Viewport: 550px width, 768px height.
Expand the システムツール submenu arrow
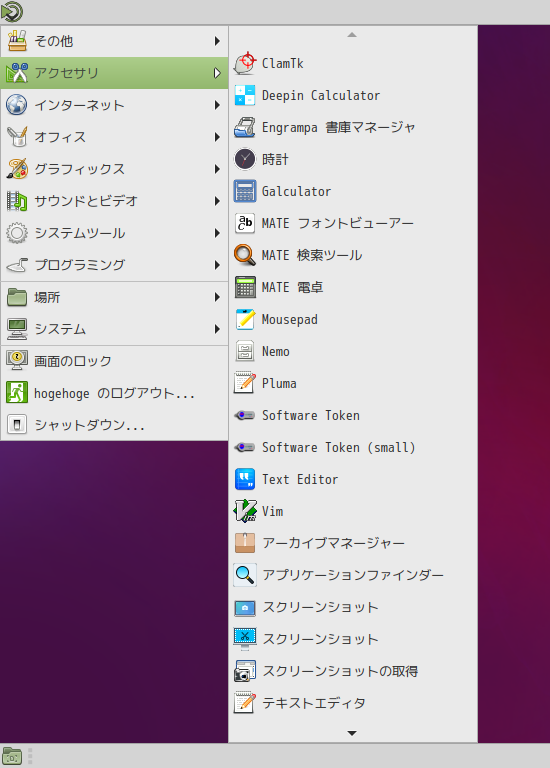pos(217,233)
